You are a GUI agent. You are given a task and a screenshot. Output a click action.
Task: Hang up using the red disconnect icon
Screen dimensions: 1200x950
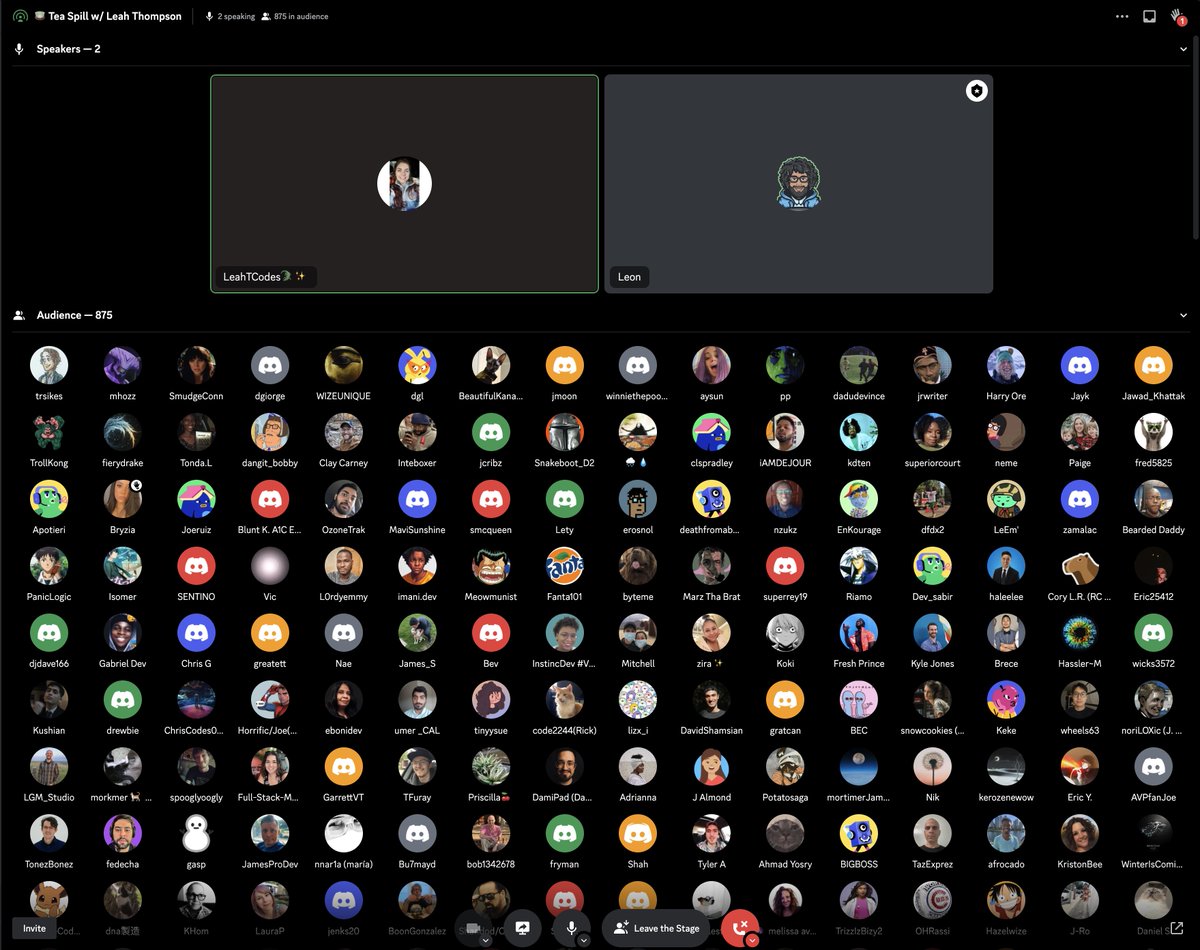coord(740,926)
